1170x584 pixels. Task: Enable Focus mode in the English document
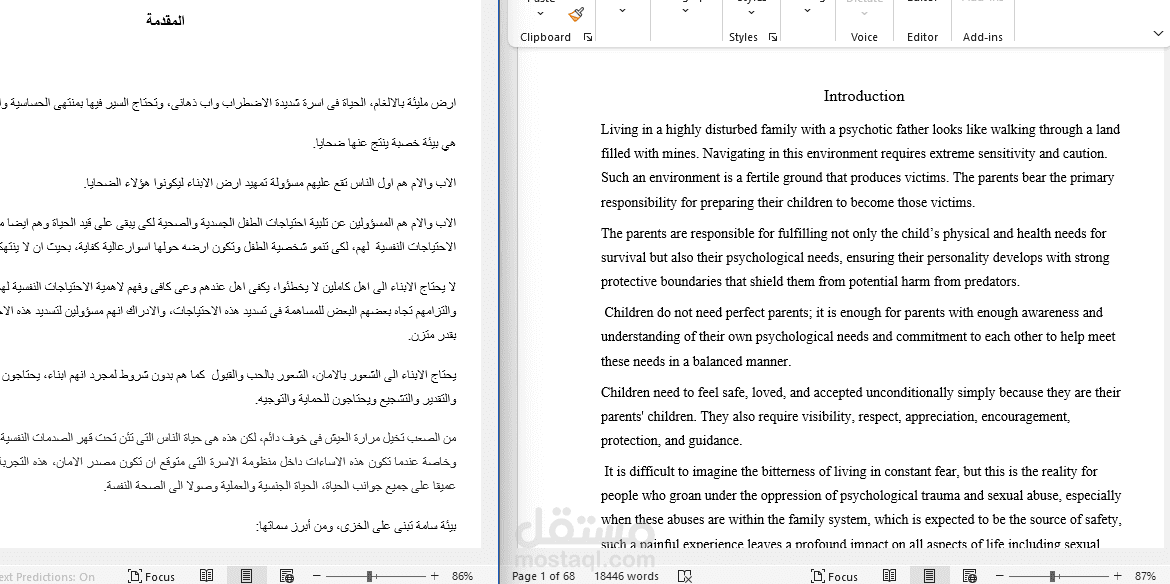click(834, 576)
